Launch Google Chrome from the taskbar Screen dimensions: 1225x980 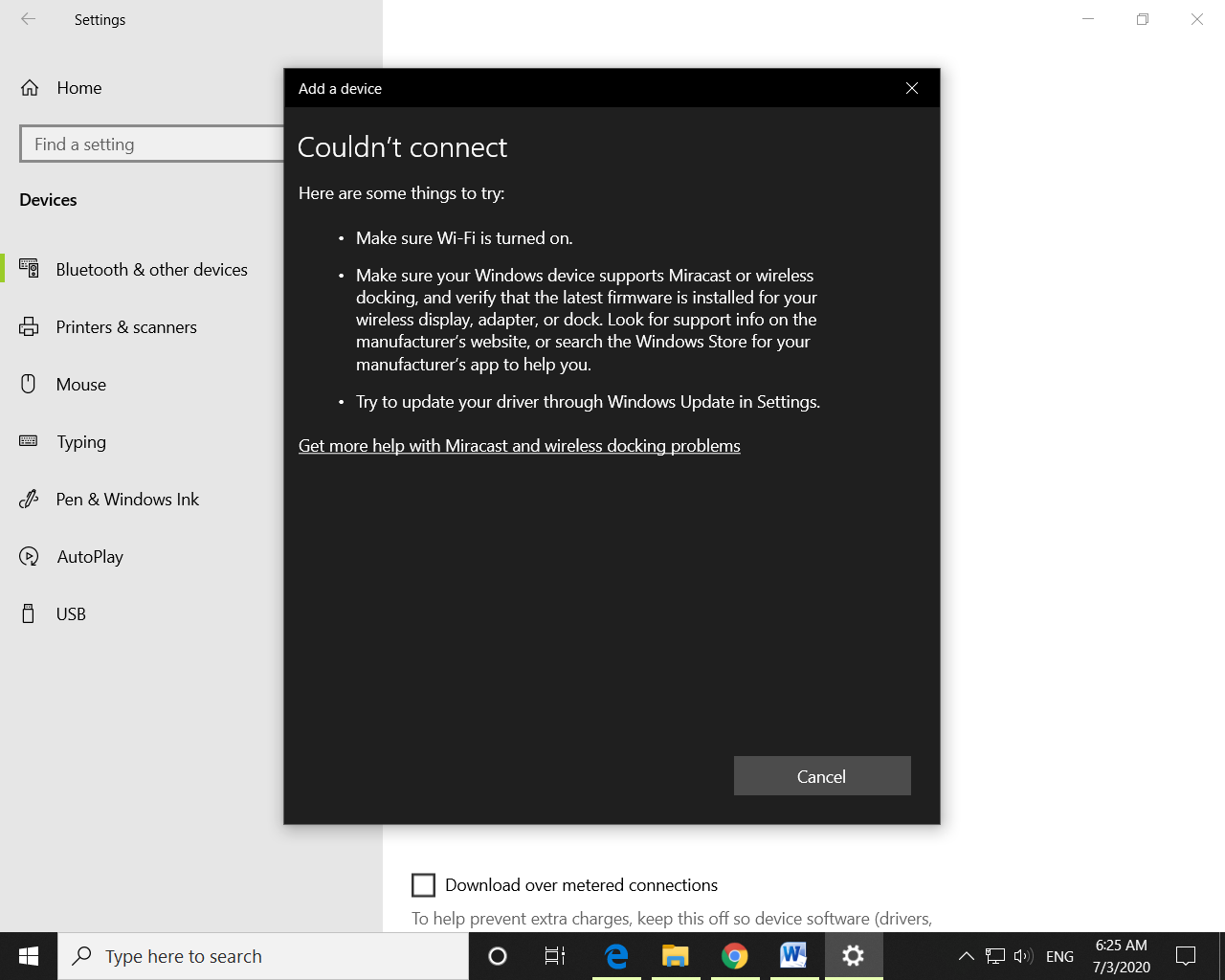pyautogui.click(x=735, y=956)
